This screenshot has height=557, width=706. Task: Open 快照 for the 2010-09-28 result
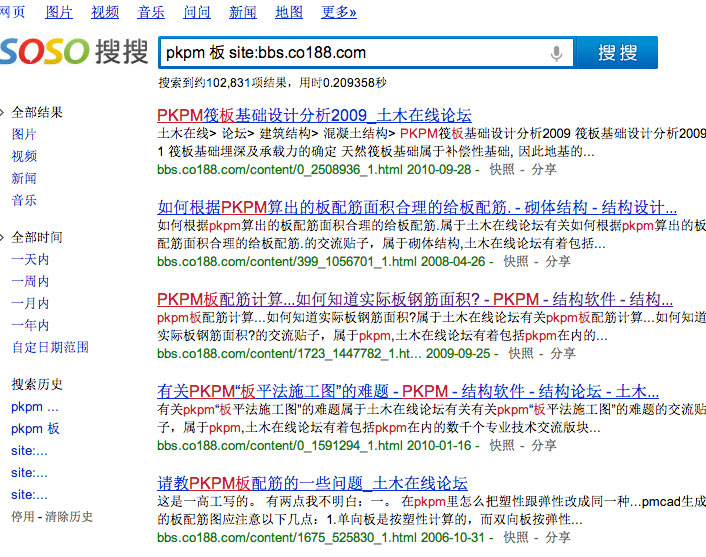coord(502,170)
